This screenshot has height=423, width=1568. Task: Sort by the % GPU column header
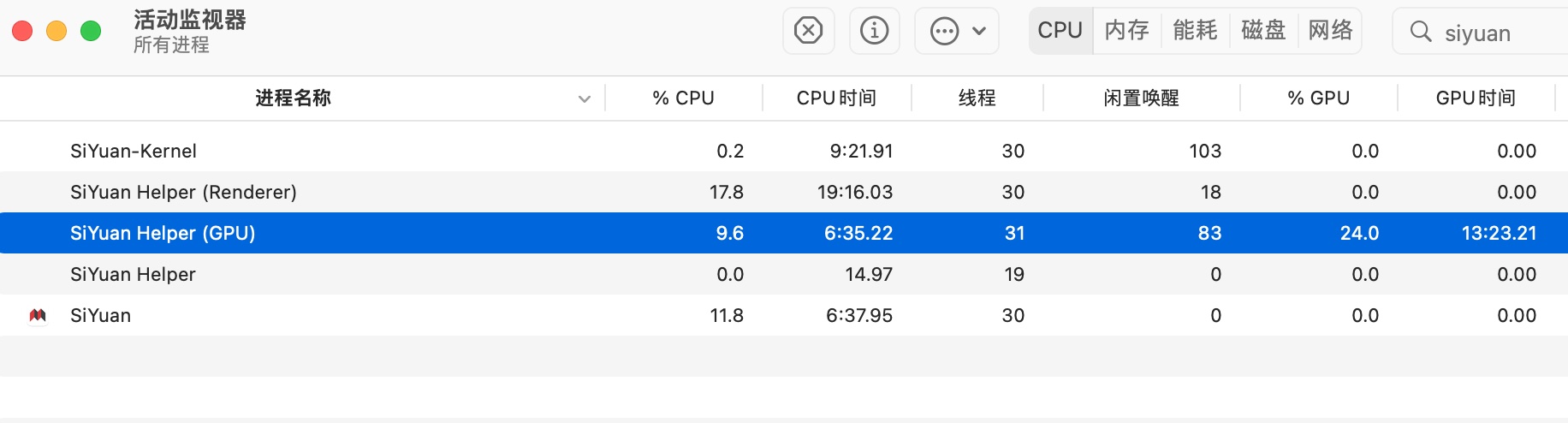[1318, 98]
